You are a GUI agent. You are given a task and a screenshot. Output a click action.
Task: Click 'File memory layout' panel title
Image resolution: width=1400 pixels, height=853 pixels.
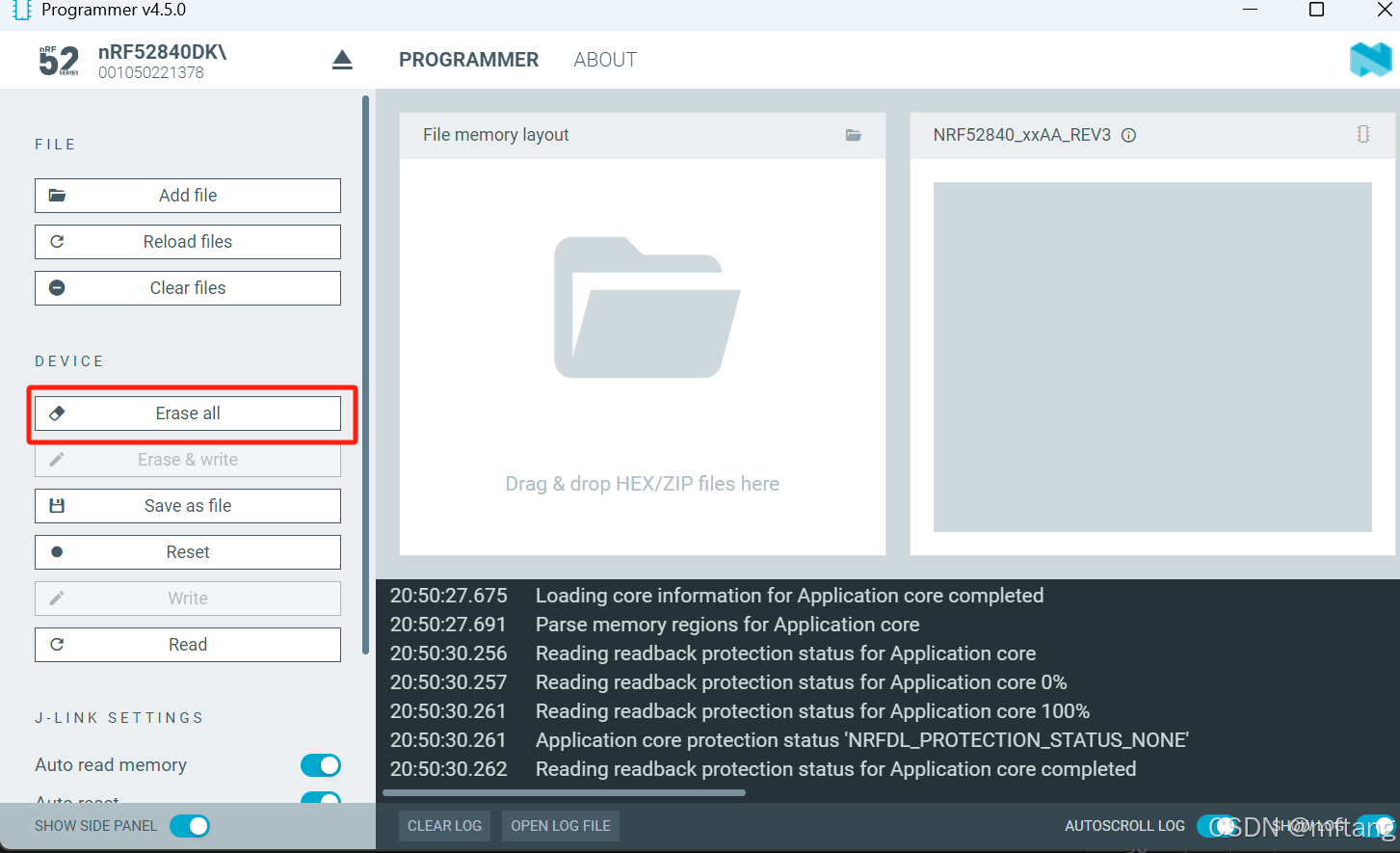pos(496,135)
